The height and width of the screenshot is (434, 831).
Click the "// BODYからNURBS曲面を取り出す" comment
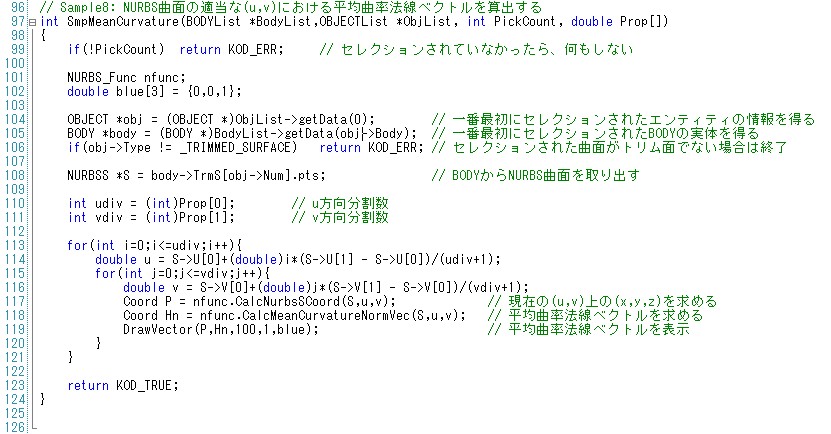pyautogui.click(x=535, y=175)
